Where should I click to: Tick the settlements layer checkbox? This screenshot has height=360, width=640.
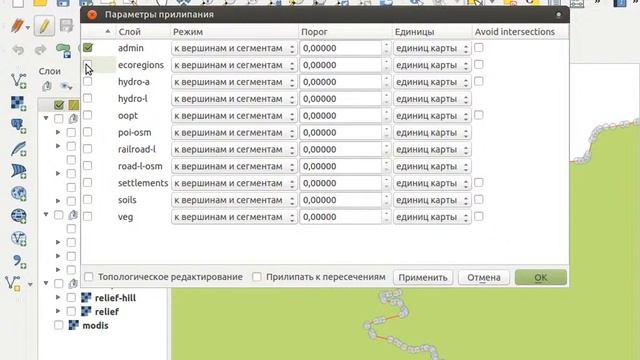pos(87,183)
